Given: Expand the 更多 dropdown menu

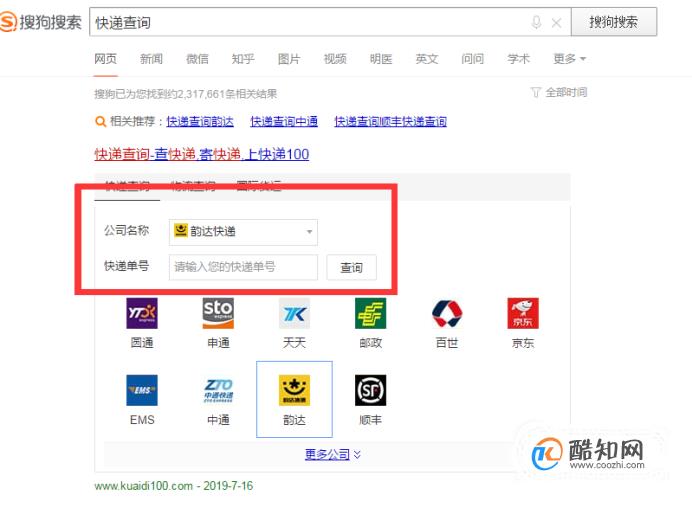Looking at the screenshot, I should [569, 59].
